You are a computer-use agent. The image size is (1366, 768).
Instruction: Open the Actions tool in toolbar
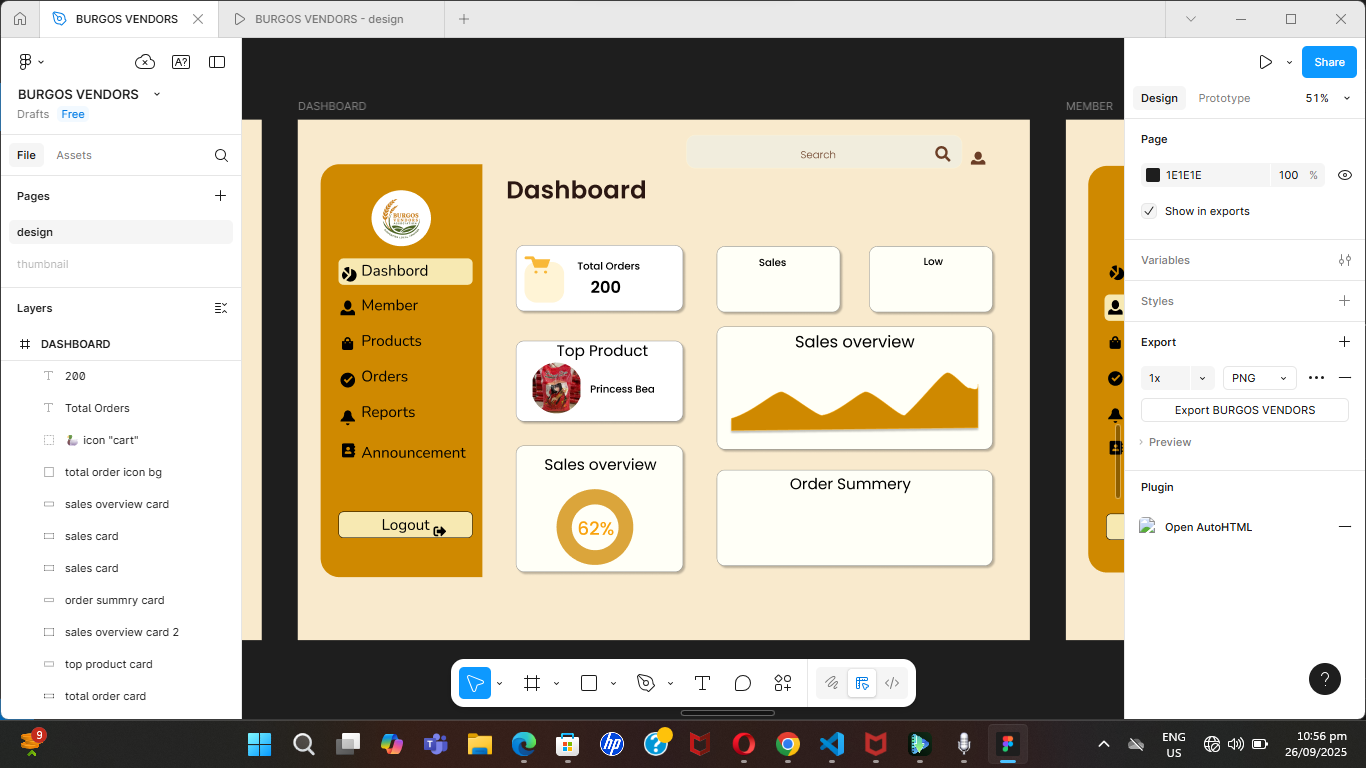(x=783, y=683)
